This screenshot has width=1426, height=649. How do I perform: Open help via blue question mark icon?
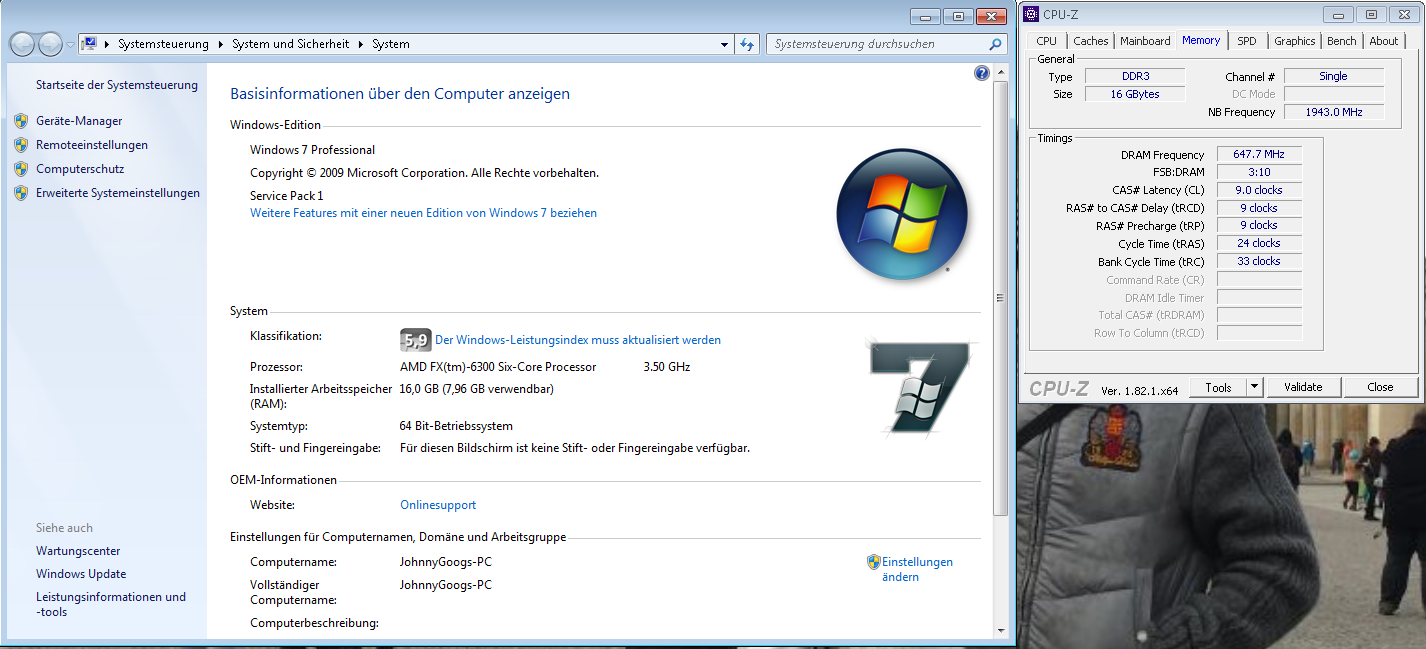[981, 73]
